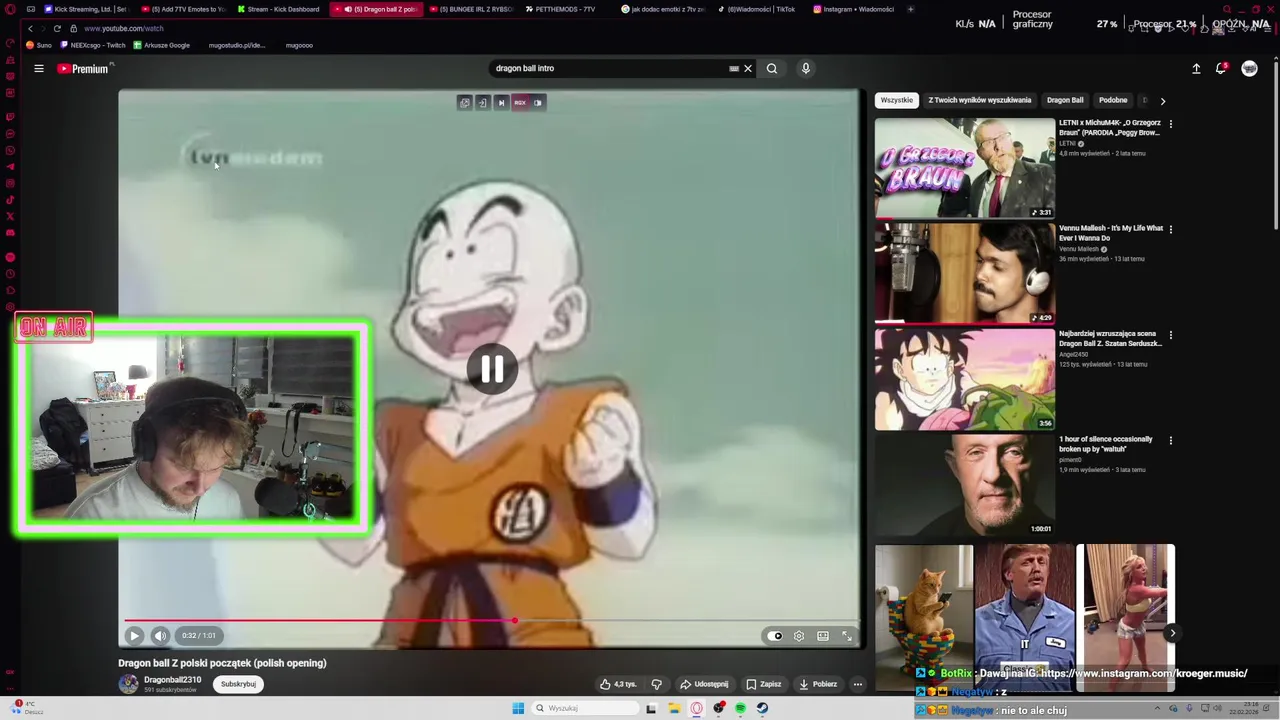Enter fullscreen mode

[x=847, y=636]
